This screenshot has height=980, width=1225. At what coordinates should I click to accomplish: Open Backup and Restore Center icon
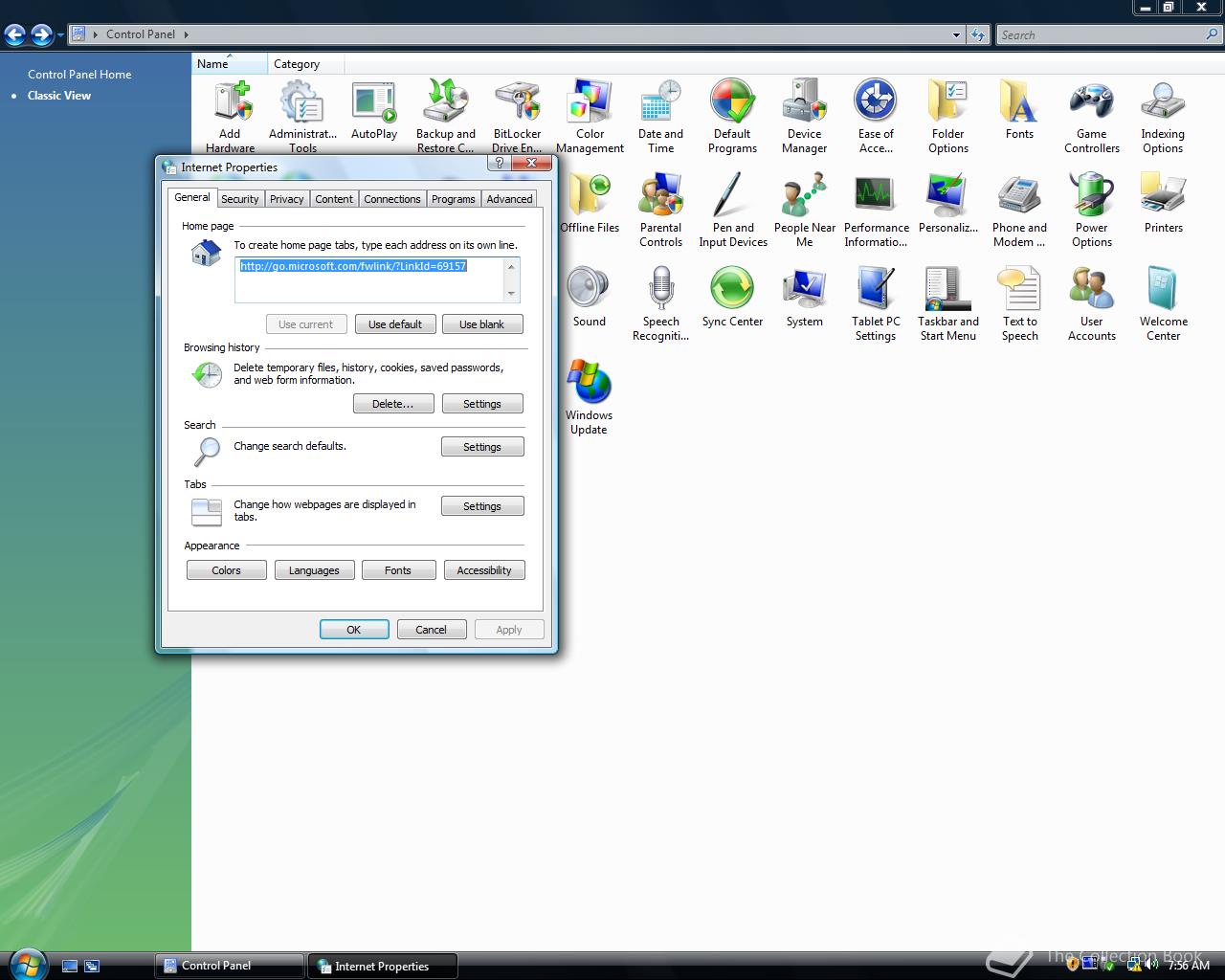point(446,116)
